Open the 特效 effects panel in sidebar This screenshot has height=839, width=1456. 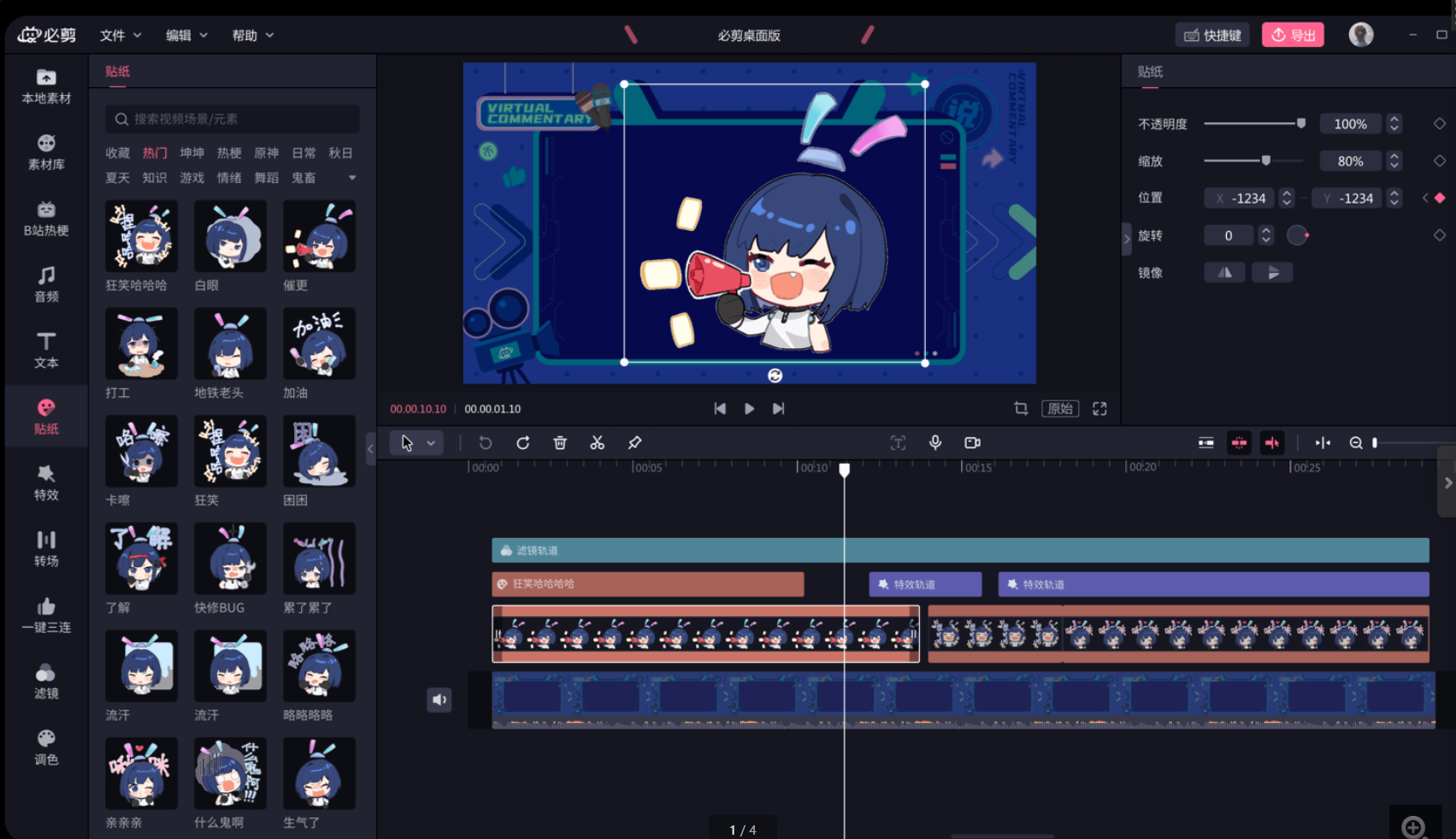click(46, 483)
